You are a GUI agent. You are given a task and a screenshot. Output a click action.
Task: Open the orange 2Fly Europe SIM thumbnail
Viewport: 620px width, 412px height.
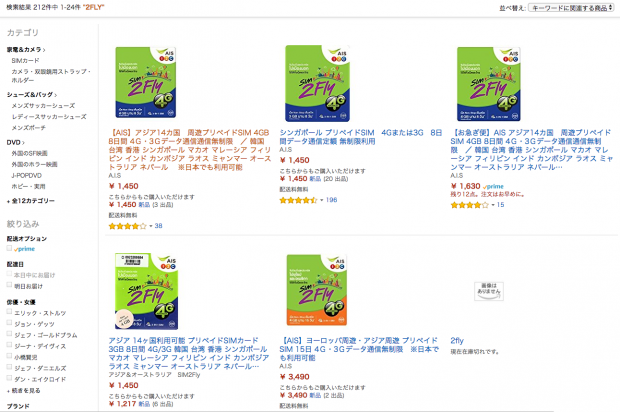tap(317, 290)
